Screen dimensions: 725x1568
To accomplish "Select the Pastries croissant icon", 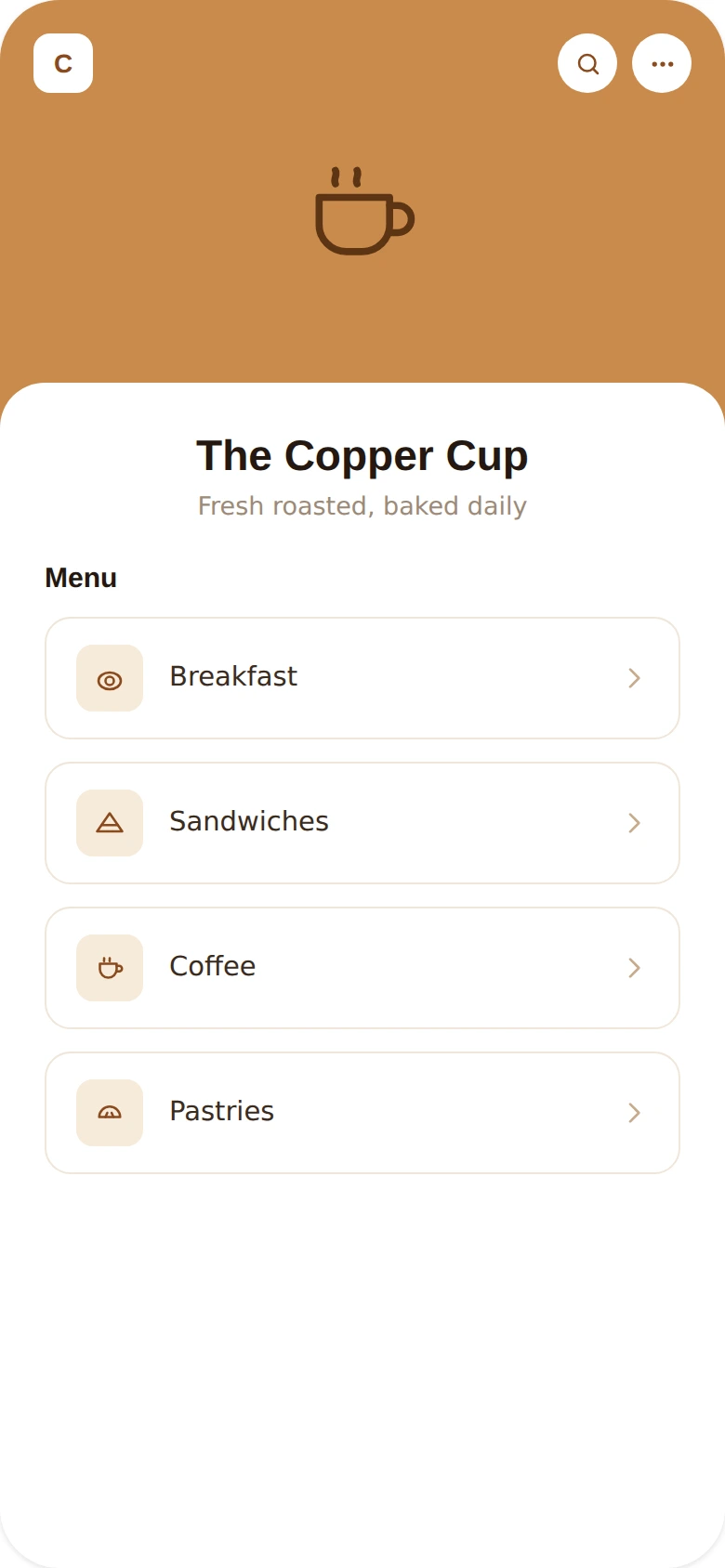I will [110, 1113].
